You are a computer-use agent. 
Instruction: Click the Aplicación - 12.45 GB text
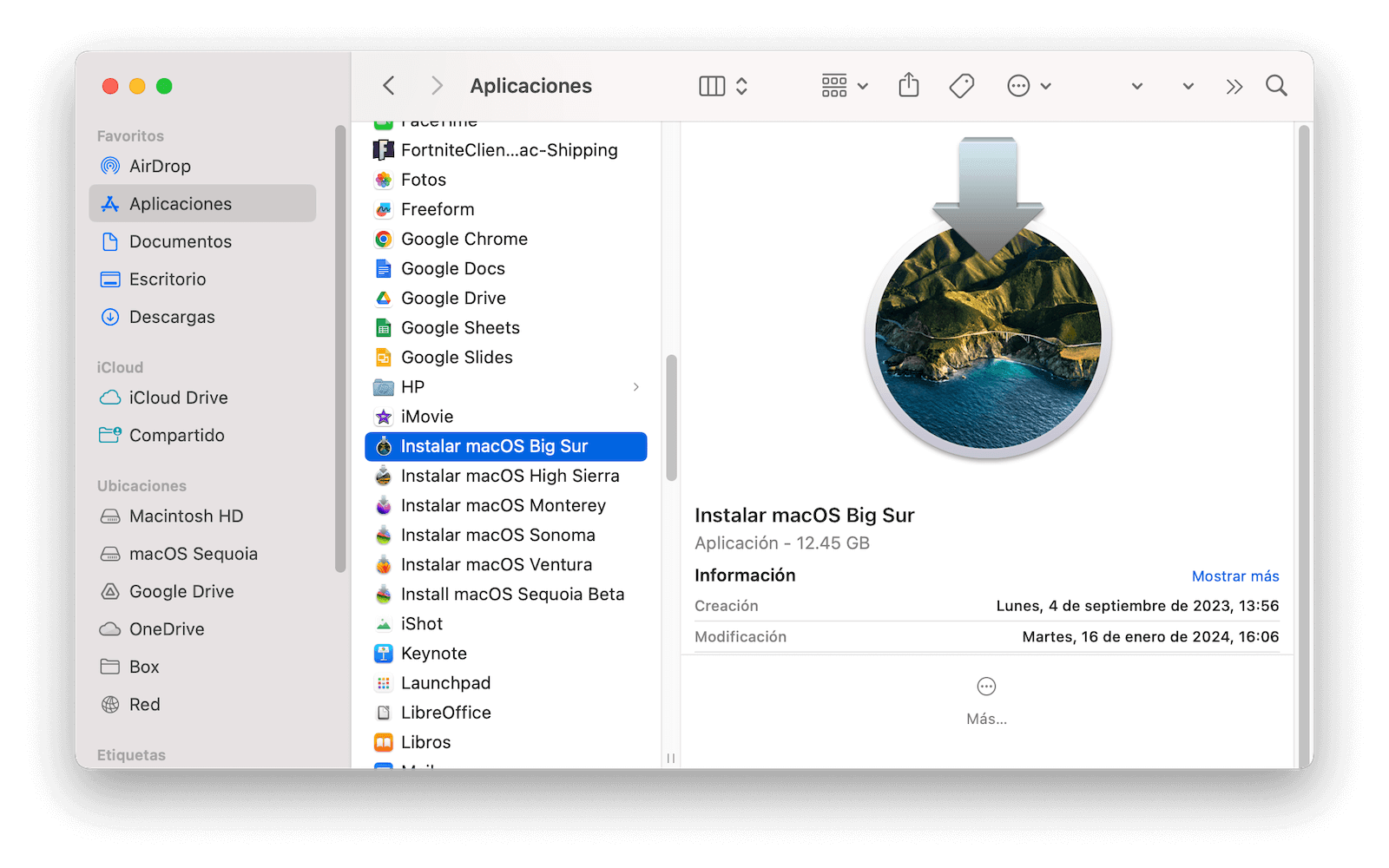point(782,543)
